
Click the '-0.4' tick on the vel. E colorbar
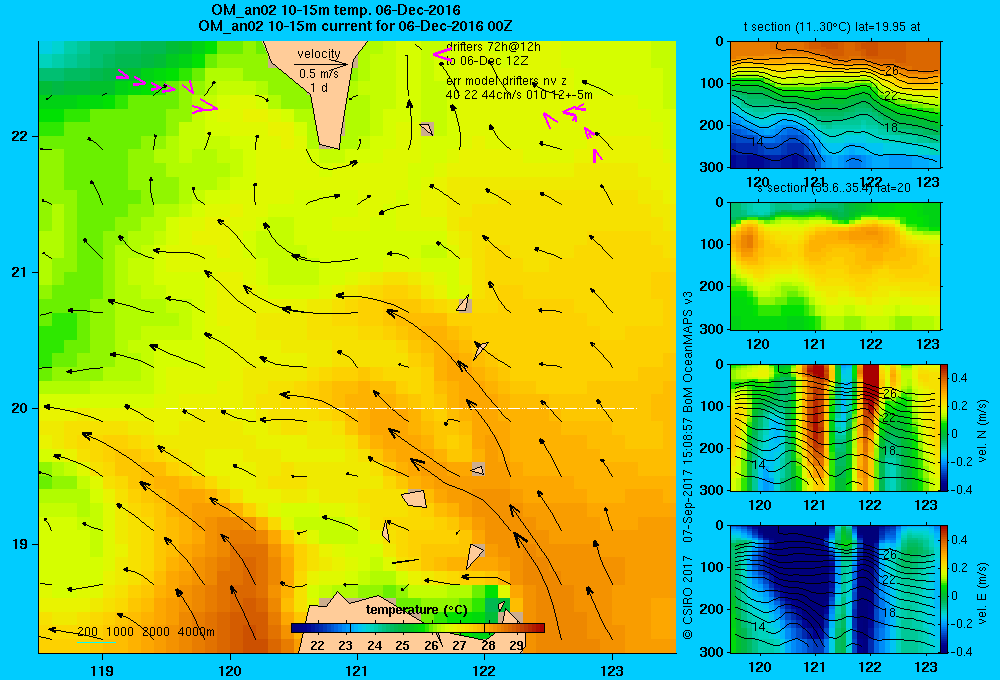pos(961,651)
